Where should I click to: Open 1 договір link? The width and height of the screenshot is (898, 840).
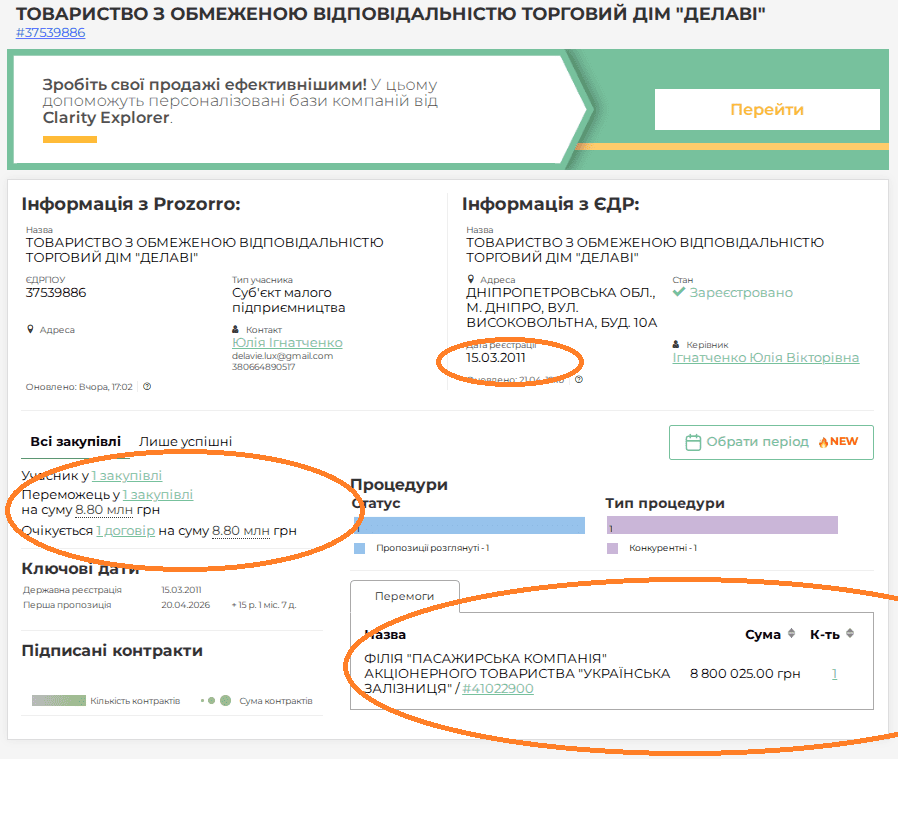pyautogui.click(x=125, y=531)
